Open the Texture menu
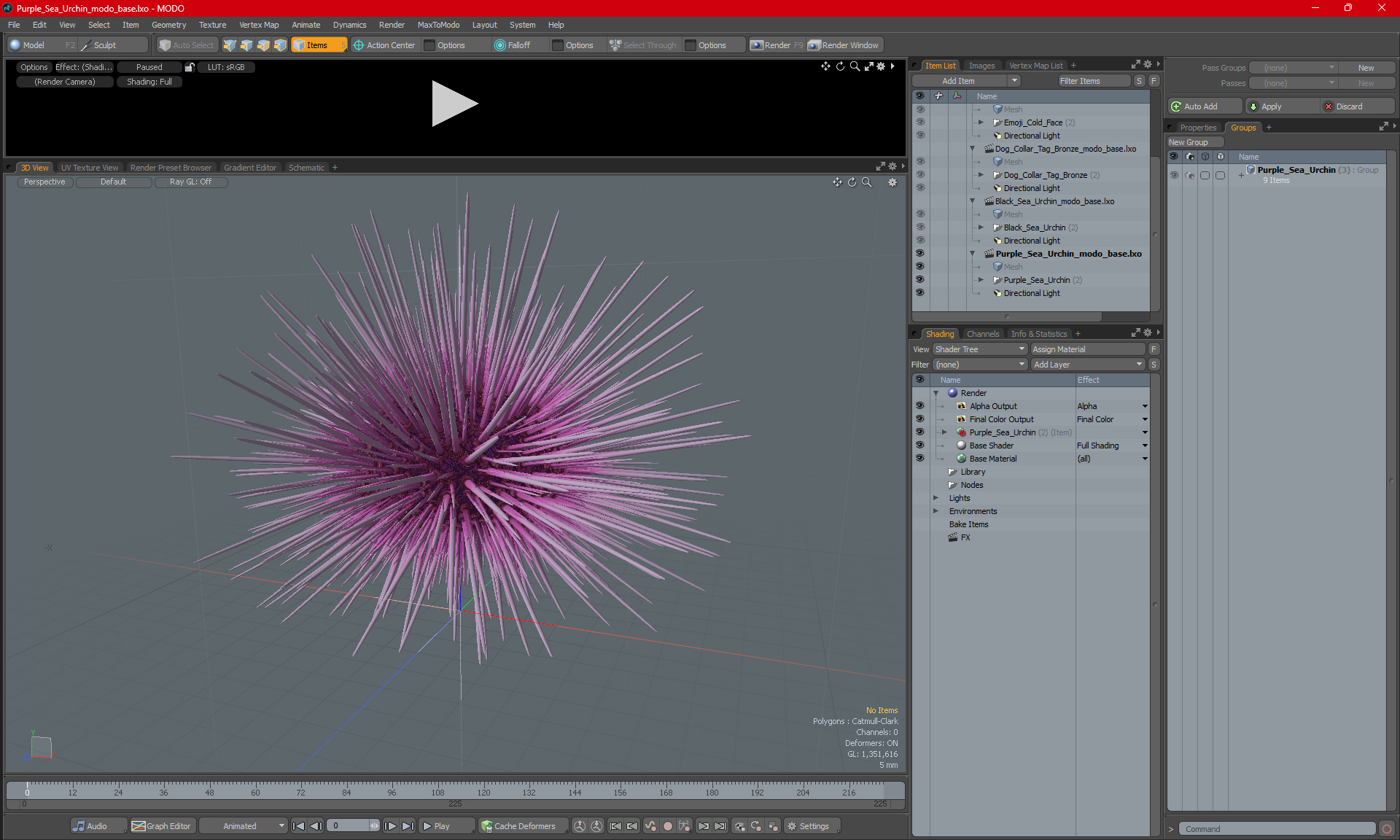This screenshot has width=1400, height=840. (212, 25)
